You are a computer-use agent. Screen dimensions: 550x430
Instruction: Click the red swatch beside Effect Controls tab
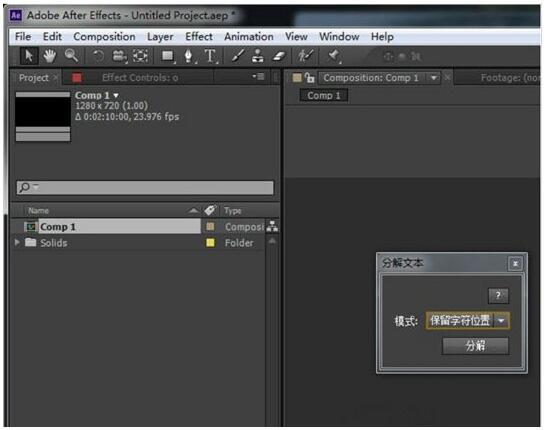[77, 78]
